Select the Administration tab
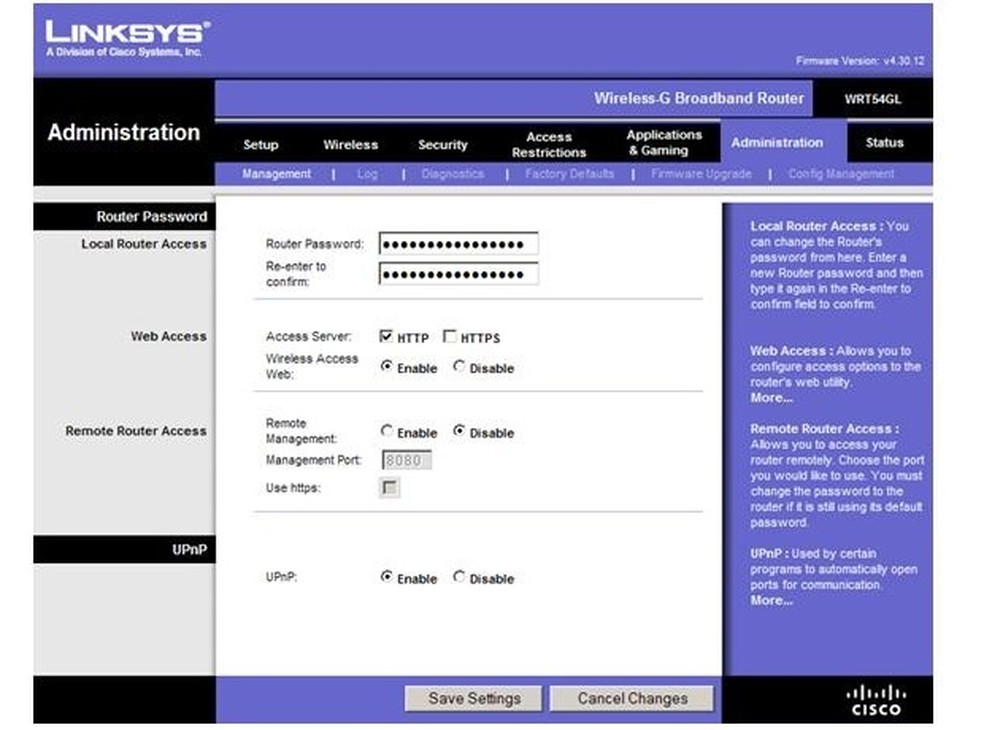 [x=777, y=142]
